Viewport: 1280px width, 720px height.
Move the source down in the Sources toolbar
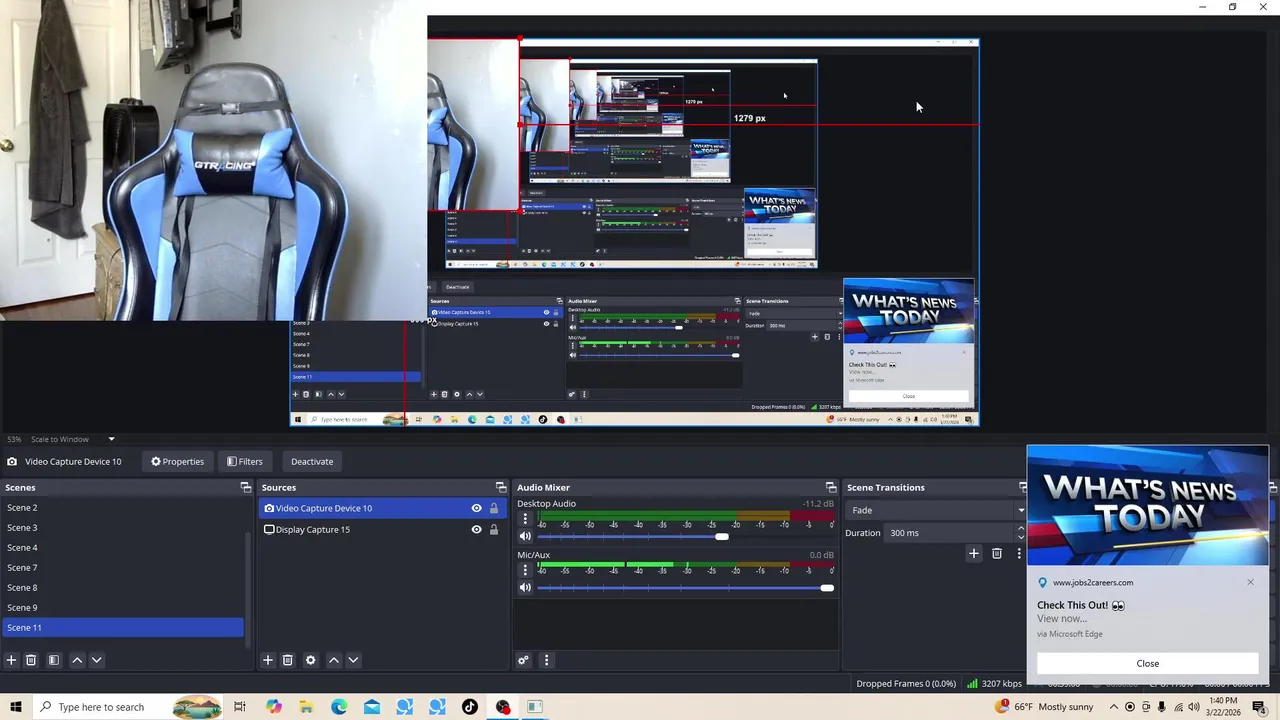click(x=353, y=660)
